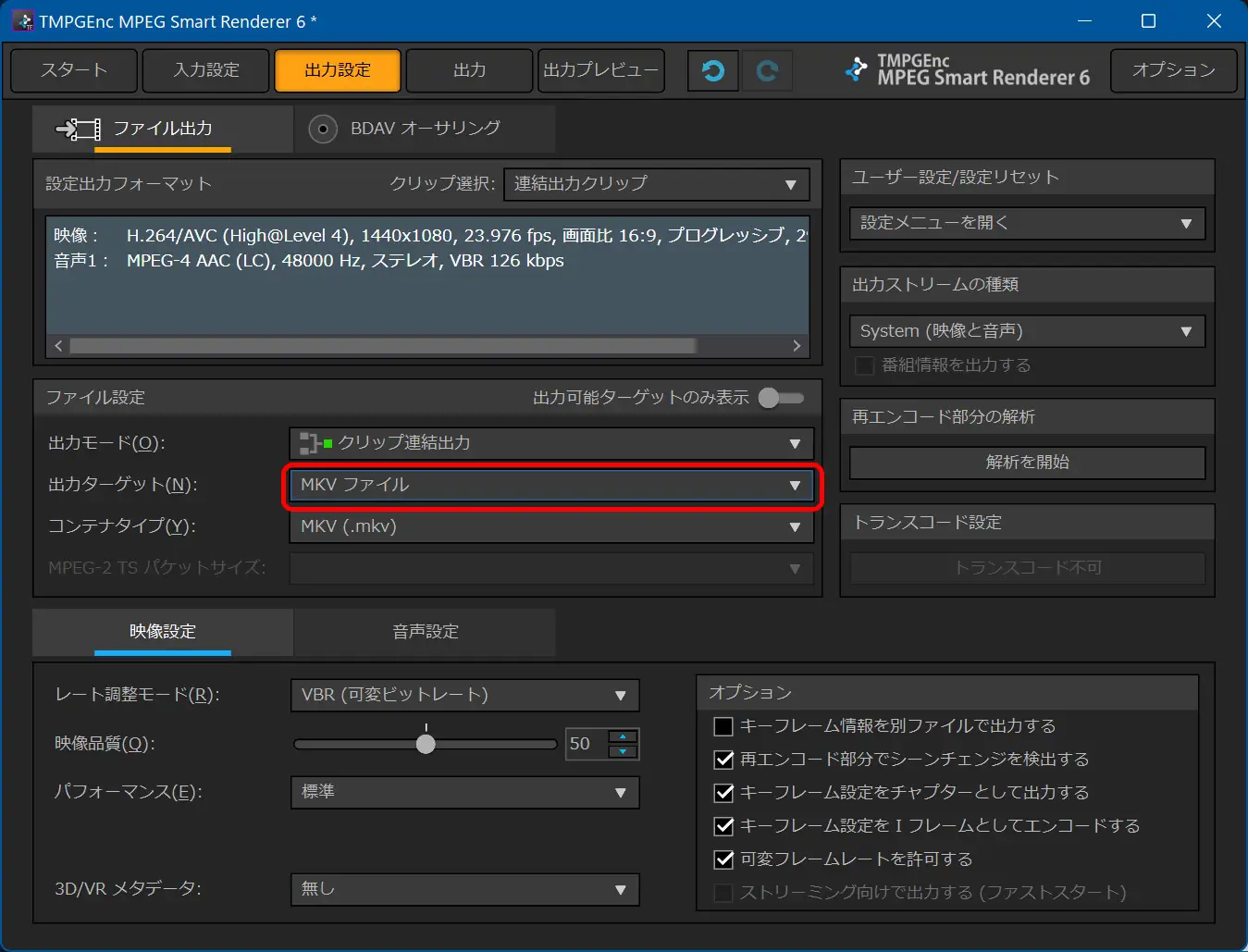Open 3D/VR メタデータ dropdown 無し
The height and width of the screenshot is (952, 1248).
(x=464, y=889)
